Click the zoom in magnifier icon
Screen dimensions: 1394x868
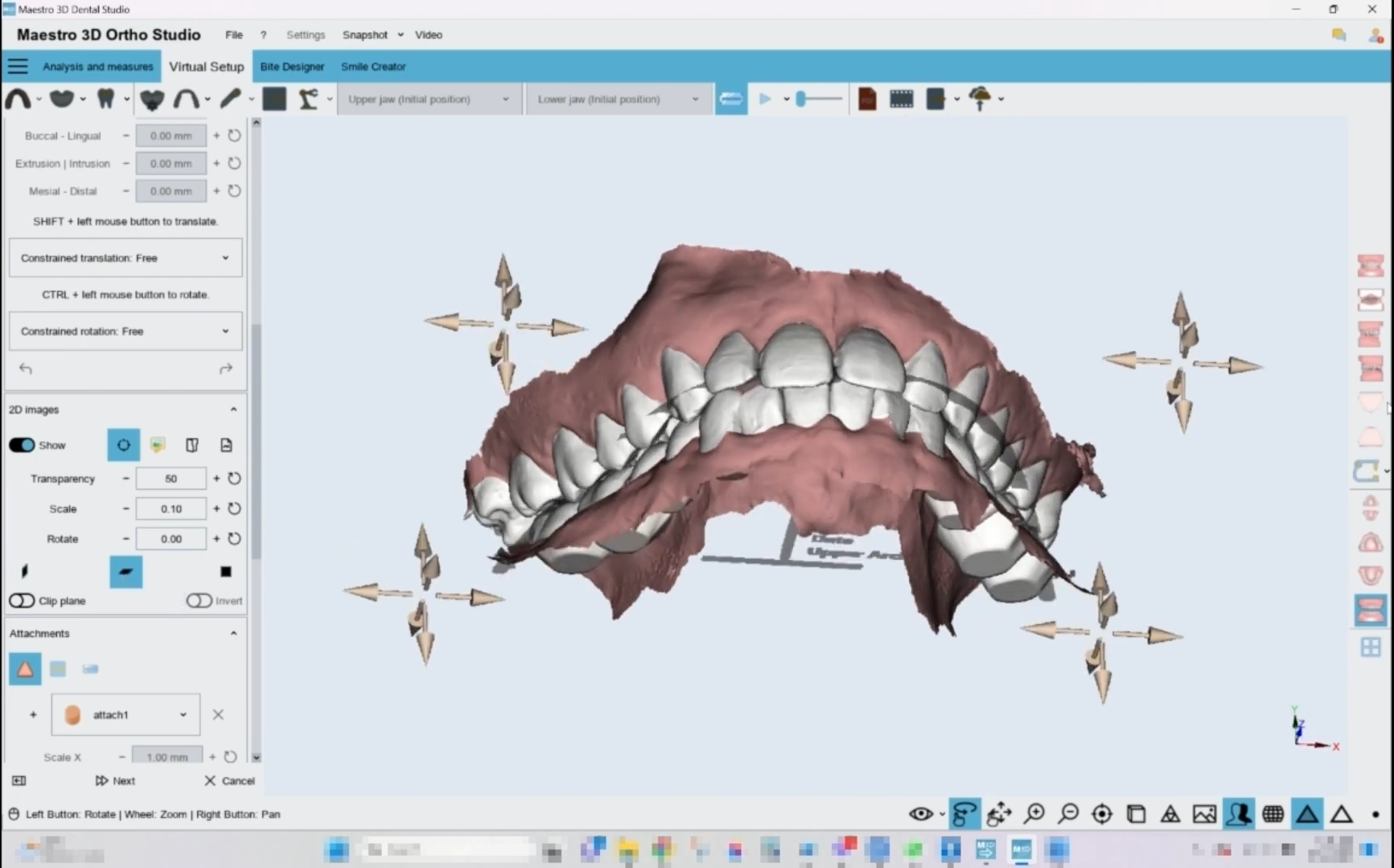coord(1034,814)
